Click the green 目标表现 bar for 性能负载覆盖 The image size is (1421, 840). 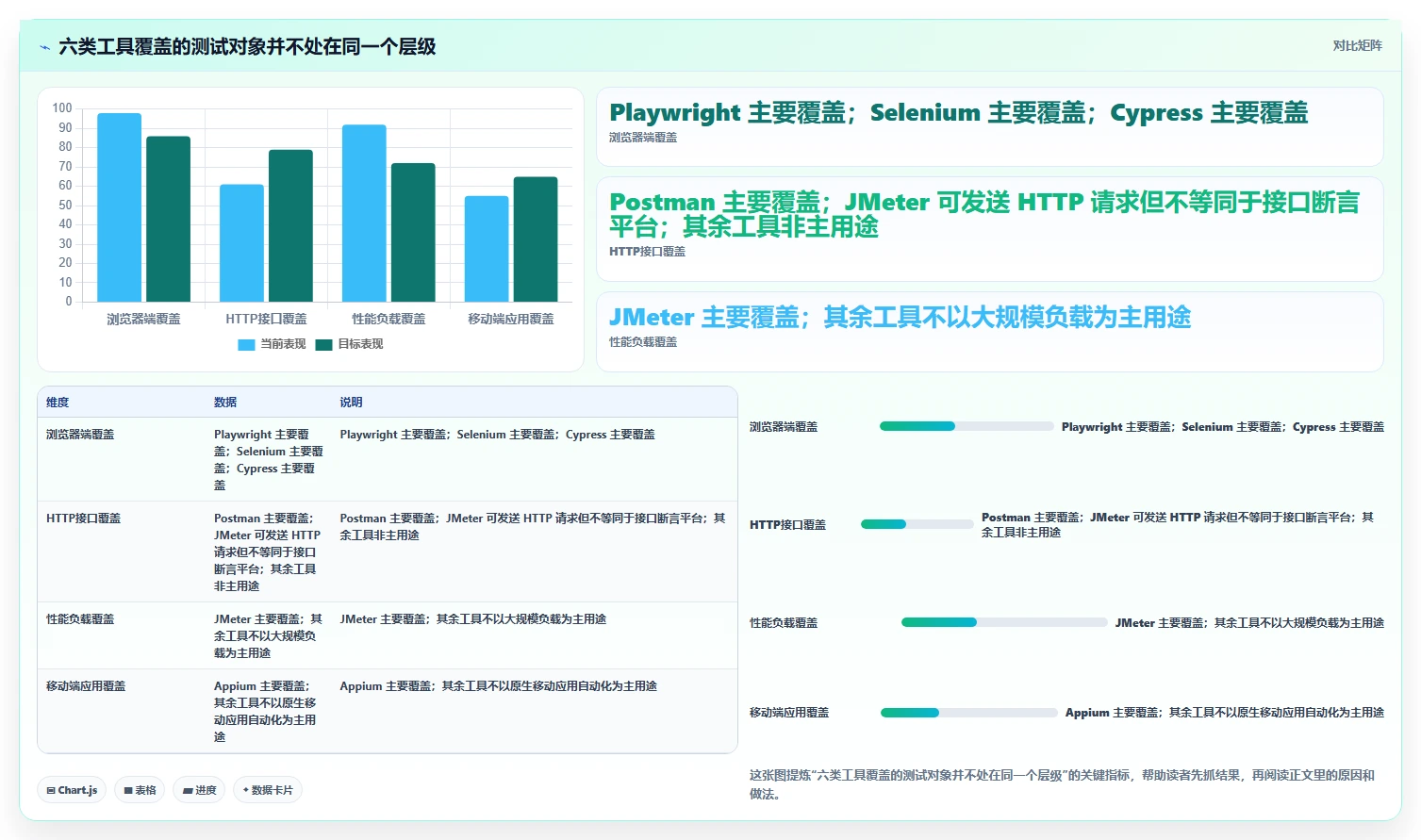coord(413,232)
